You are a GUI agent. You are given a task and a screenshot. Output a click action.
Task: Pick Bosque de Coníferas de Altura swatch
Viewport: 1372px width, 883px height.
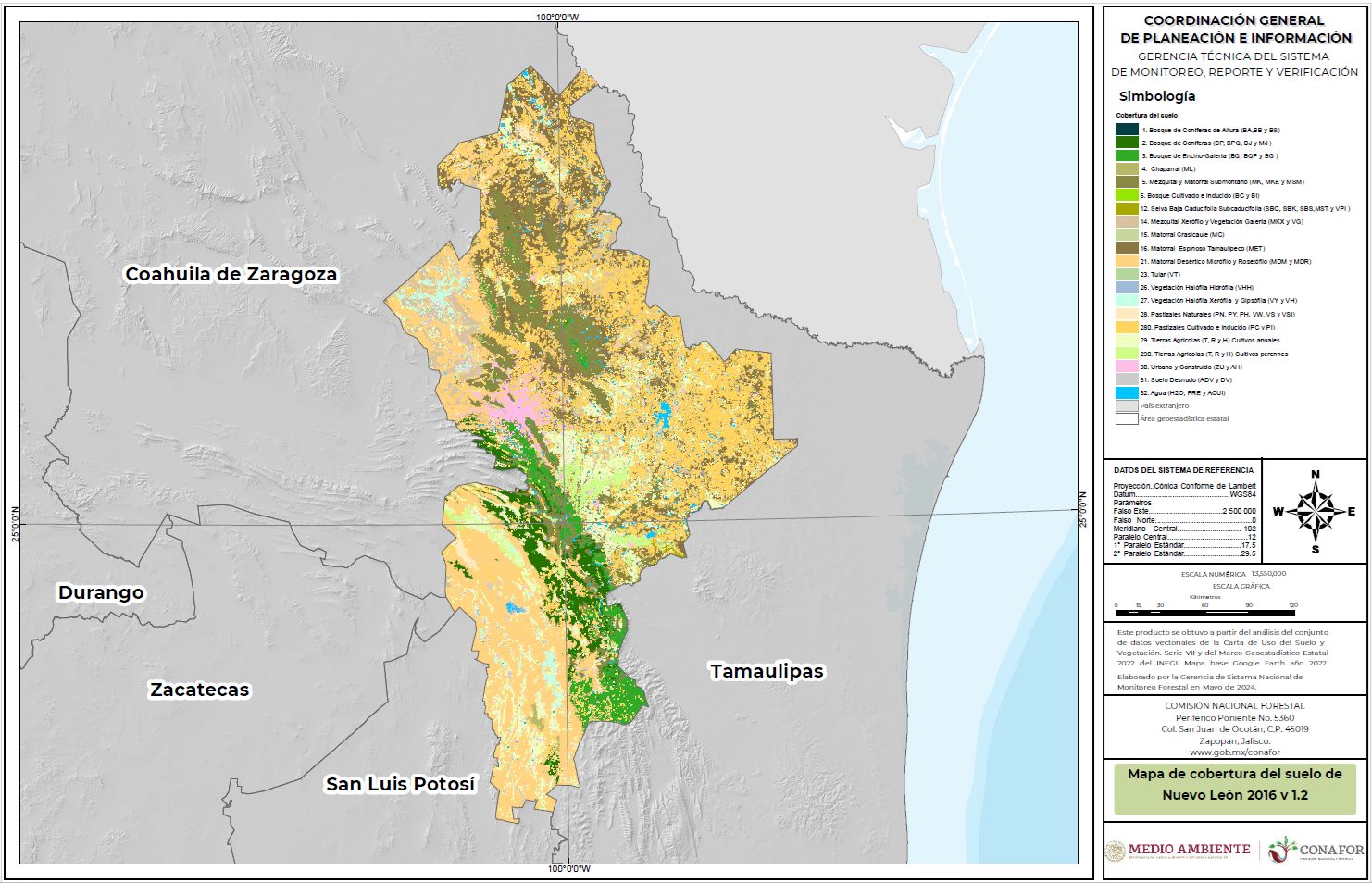tap(1127, 130)
